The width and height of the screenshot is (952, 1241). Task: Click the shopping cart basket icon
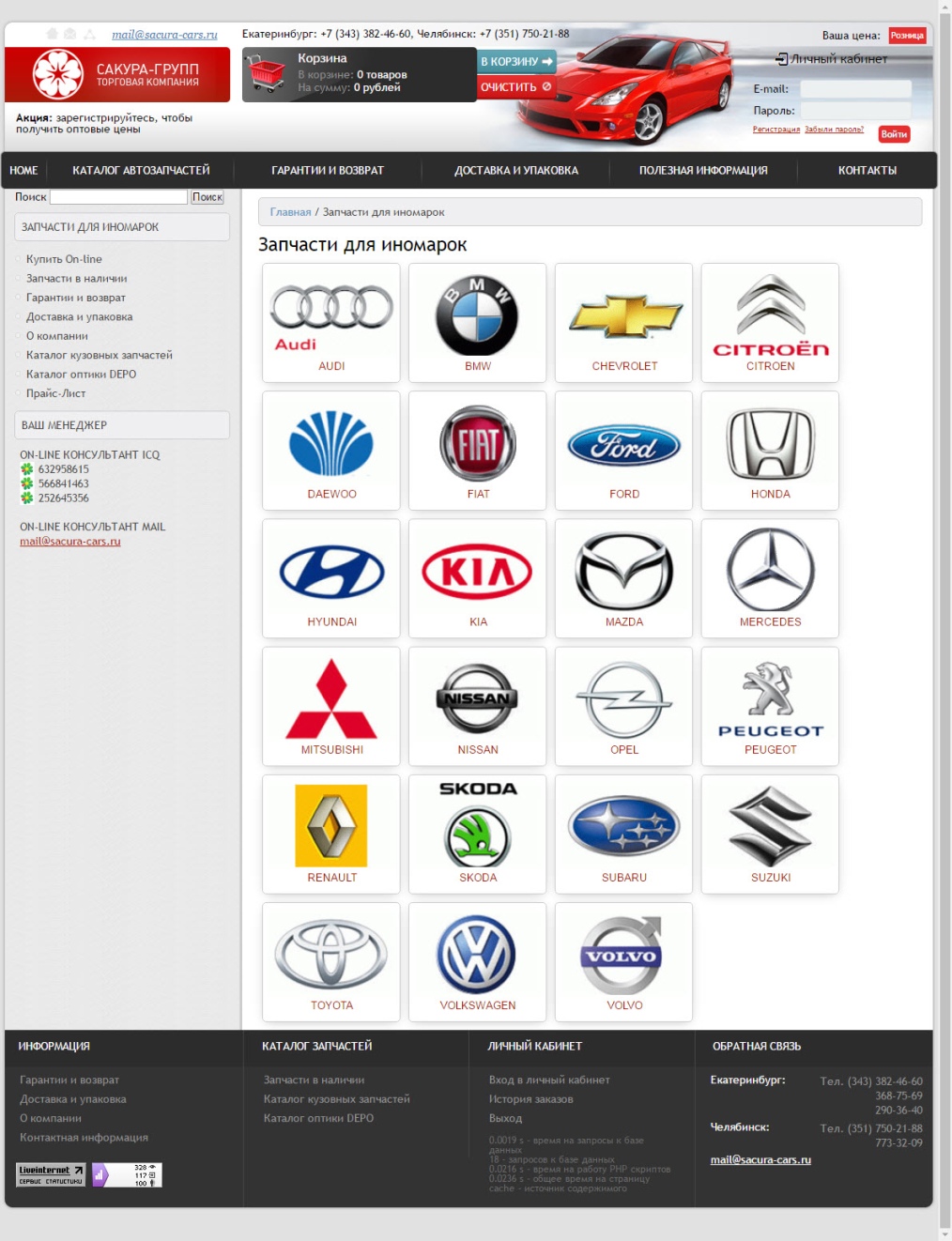(x=267, y=73)
